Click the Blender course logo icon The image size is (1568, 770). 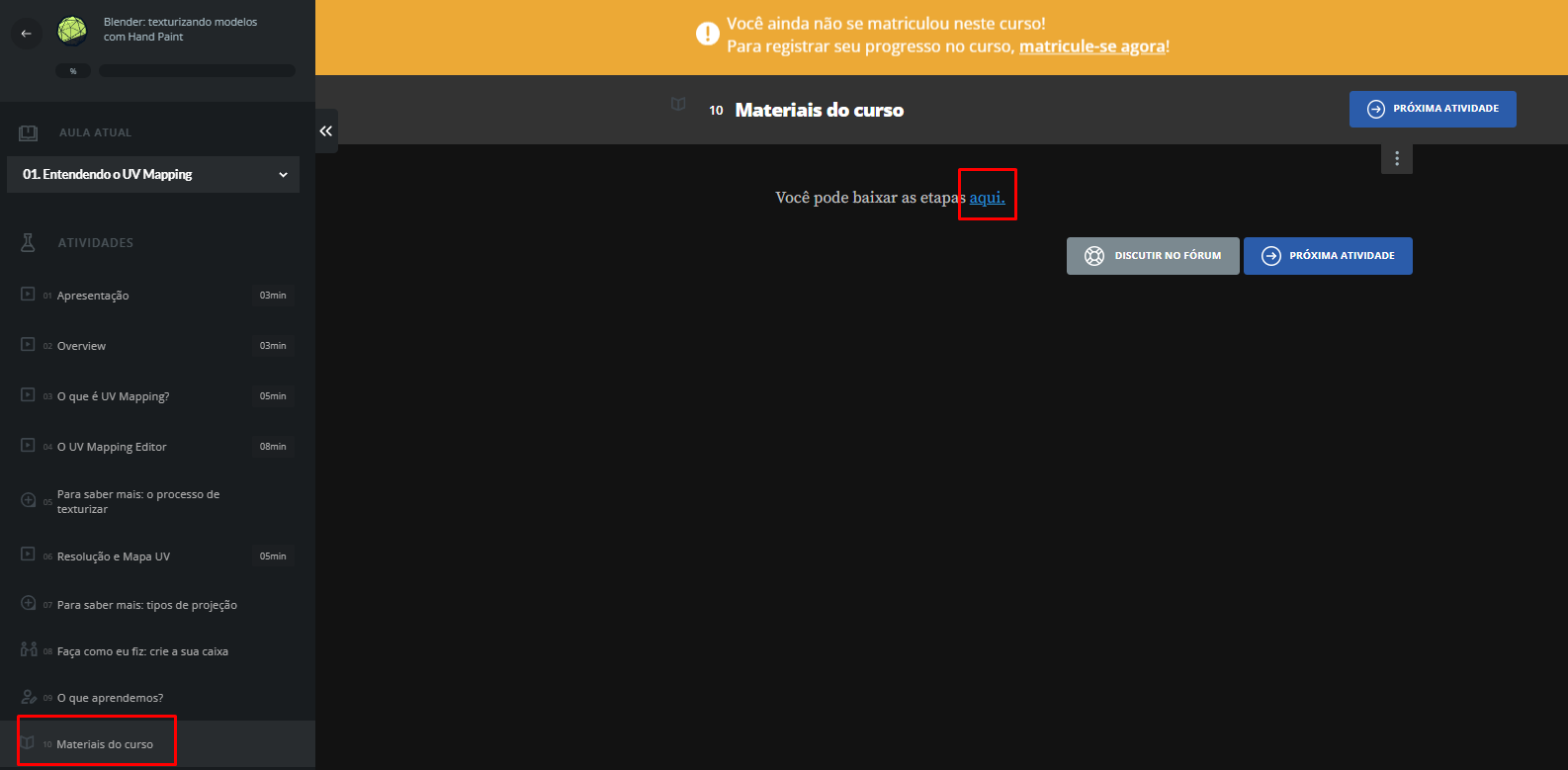(x=72, y=31)
